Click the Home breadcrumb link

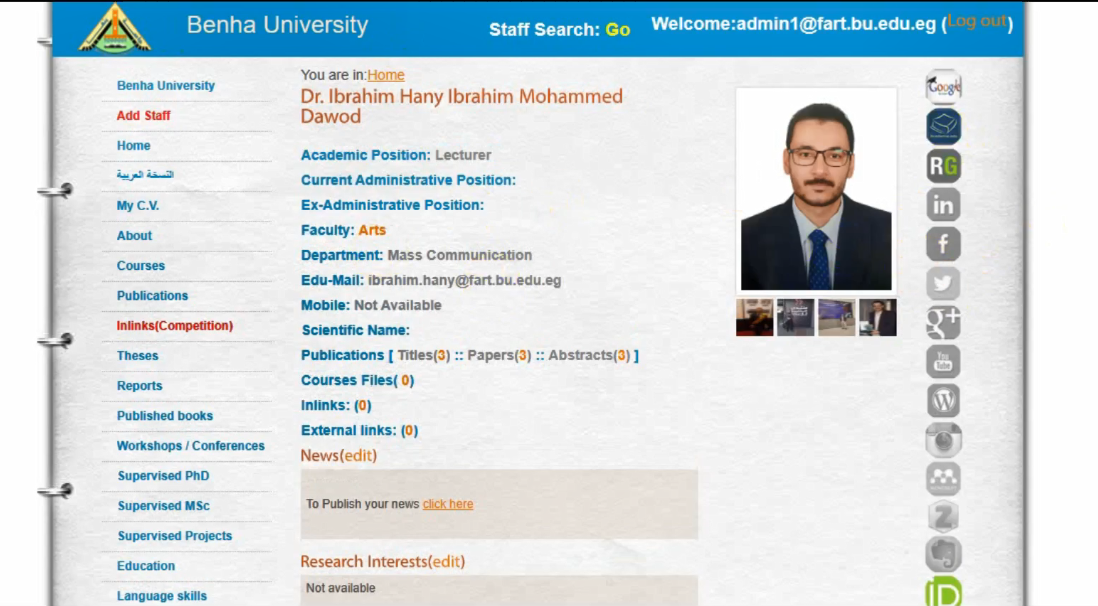pos(386,75)
